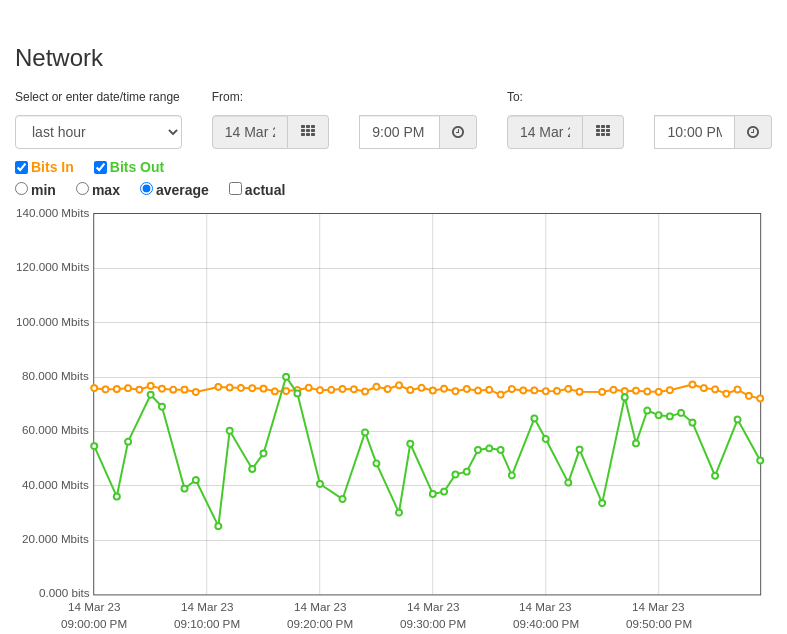Select the min radio button
The height and width of the screenshot is (634, 787).
pyautogui.click(x=22, y=189)
